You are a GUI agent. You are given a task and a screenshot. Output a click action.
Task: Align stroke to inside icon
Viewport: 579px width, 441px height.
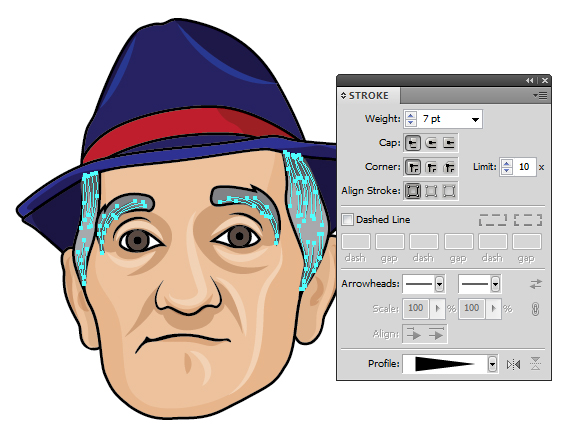pyautogui.click(x=431, y=191)
